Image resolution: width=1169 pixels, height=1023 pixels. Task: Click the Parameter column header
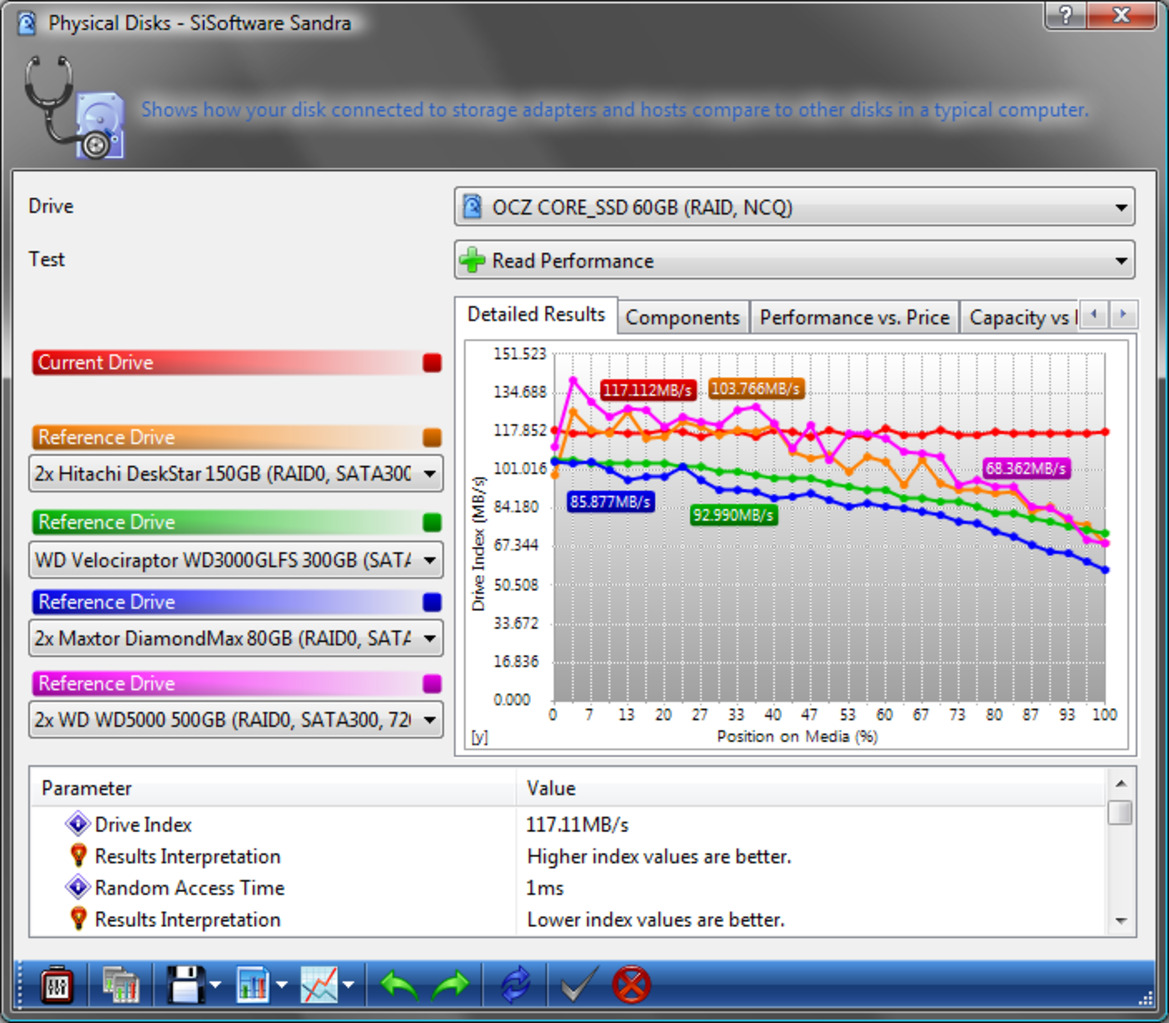point(273,788)
